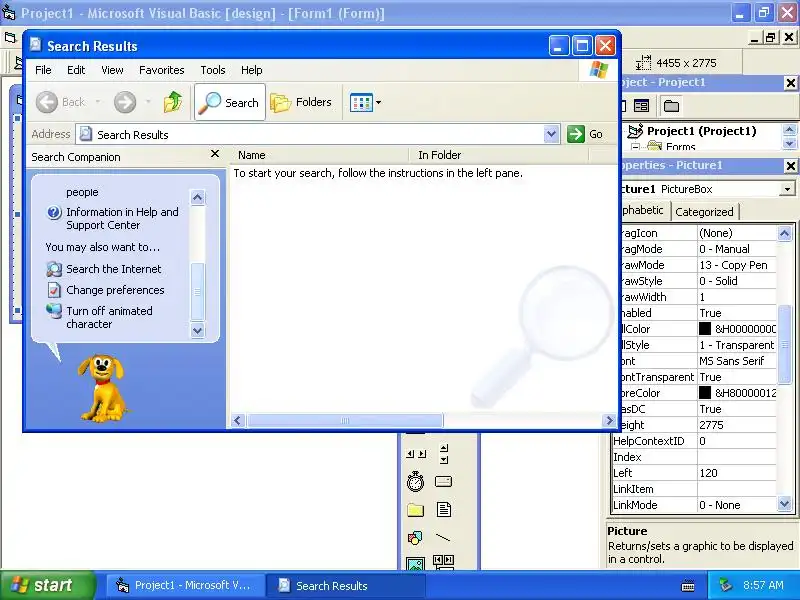Click the Address field showing Search Results
Screen dimensions: 800x600
[x=310, y=134]
